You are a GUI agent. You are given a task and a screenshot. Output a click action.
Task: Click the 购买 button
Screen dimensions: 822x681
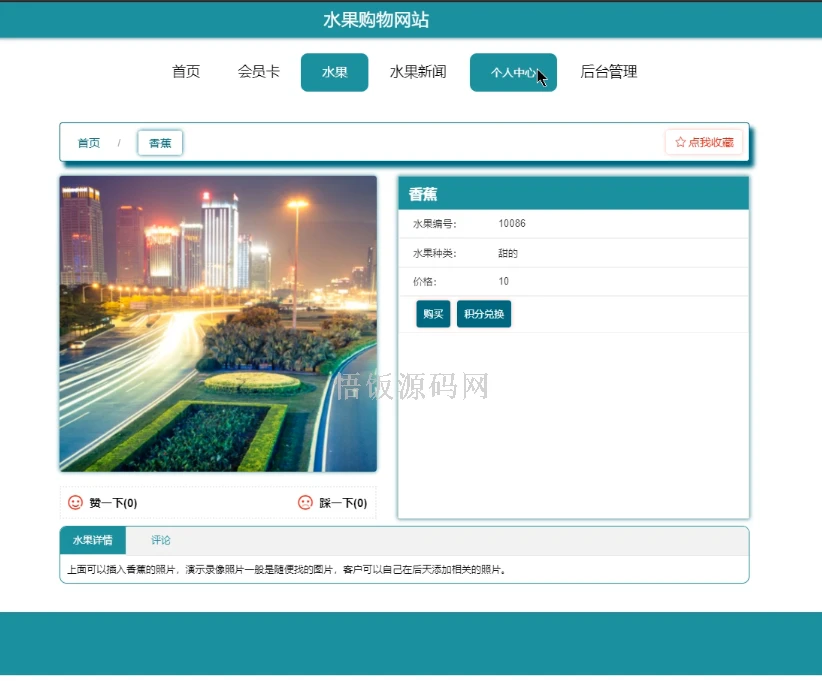point(432,313)
